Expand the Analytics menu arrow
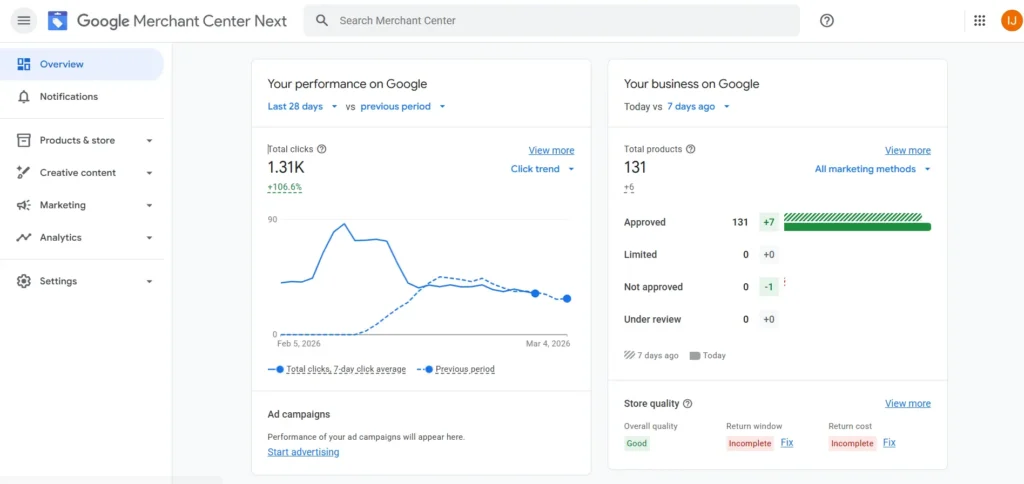This screenshot has height=484, width=1024. click(149, 238)
